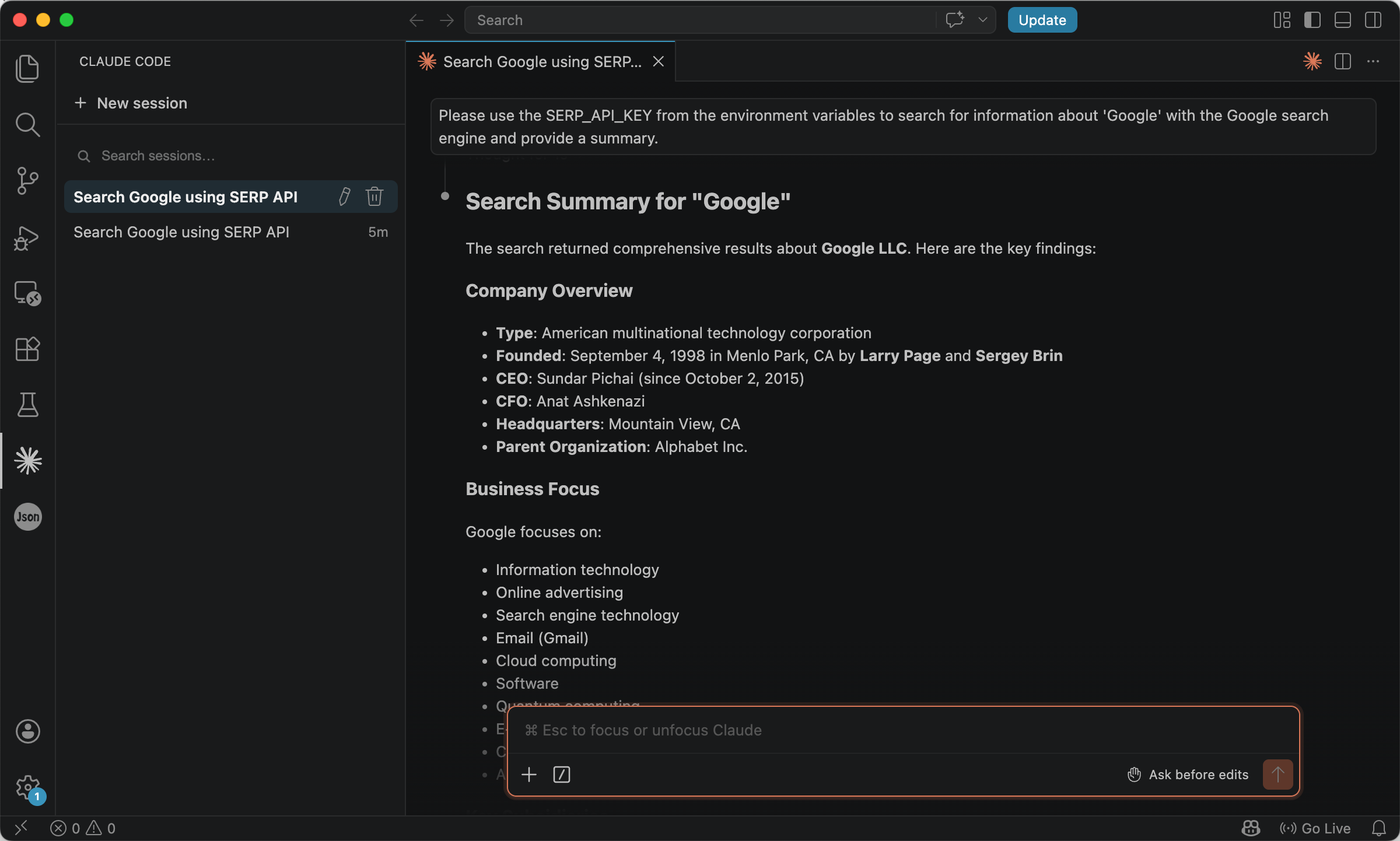Image resolution: width=1400 pixels, height=841 pixels.
Task: Rename session using the pencil icon
Action: 345,197
